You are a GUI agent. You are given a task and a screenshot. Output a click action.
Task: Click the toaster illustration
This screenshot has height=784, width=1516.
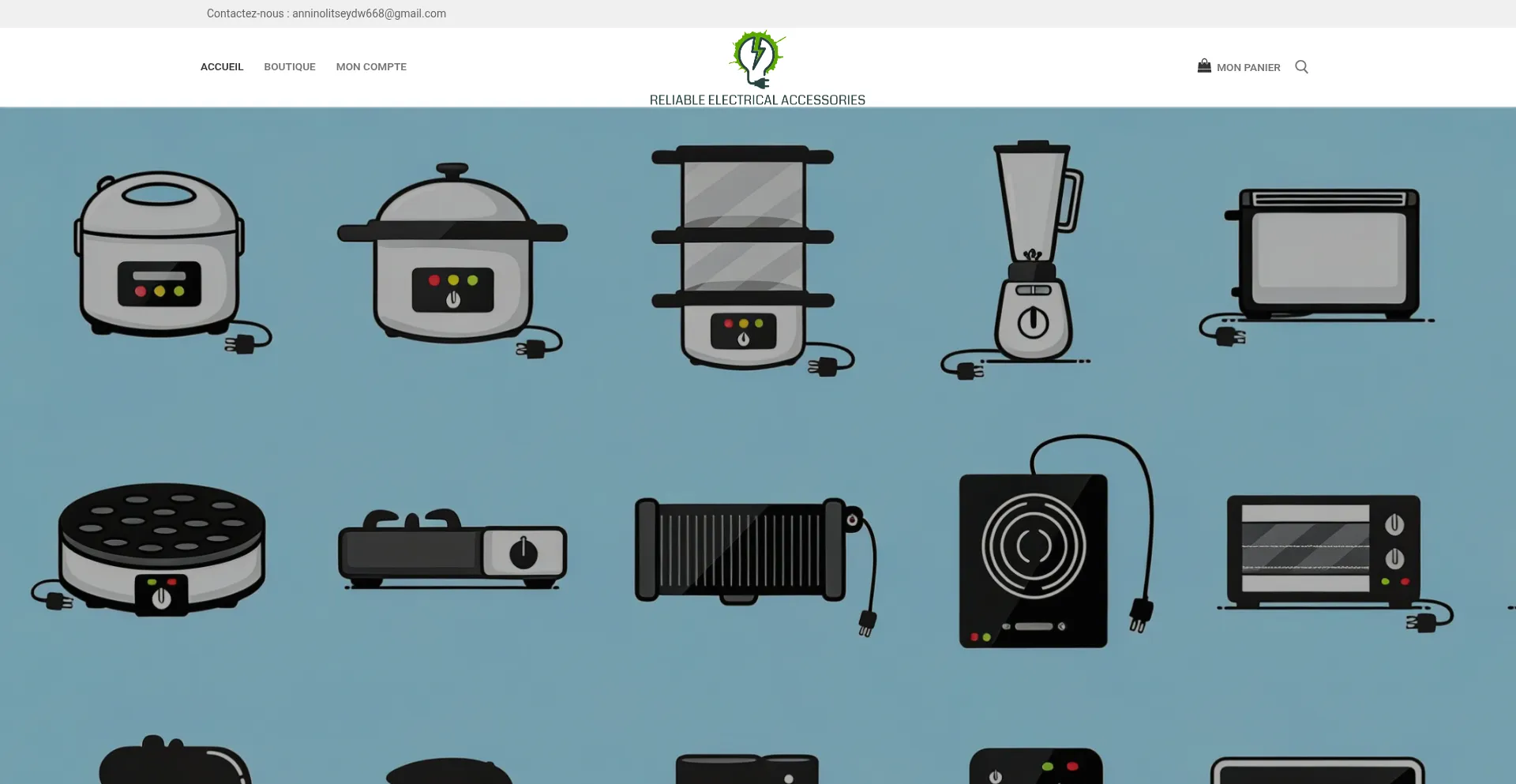(x=1317, y=266)
